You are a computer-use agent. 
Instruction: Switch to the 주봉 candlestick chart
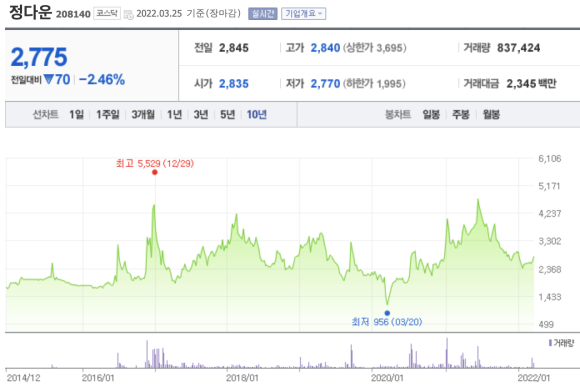coord(461,115)
